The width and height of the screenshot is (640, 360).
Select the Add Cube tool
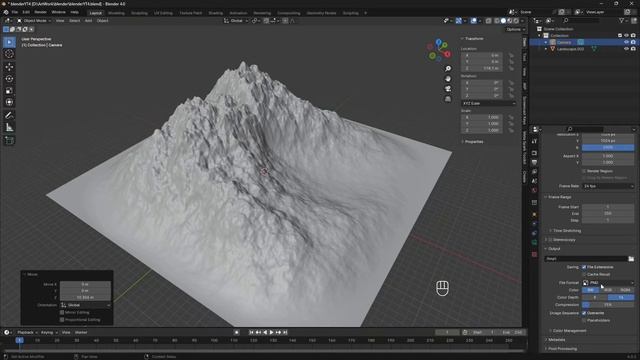pyautogui.click(x=9, y=140)
